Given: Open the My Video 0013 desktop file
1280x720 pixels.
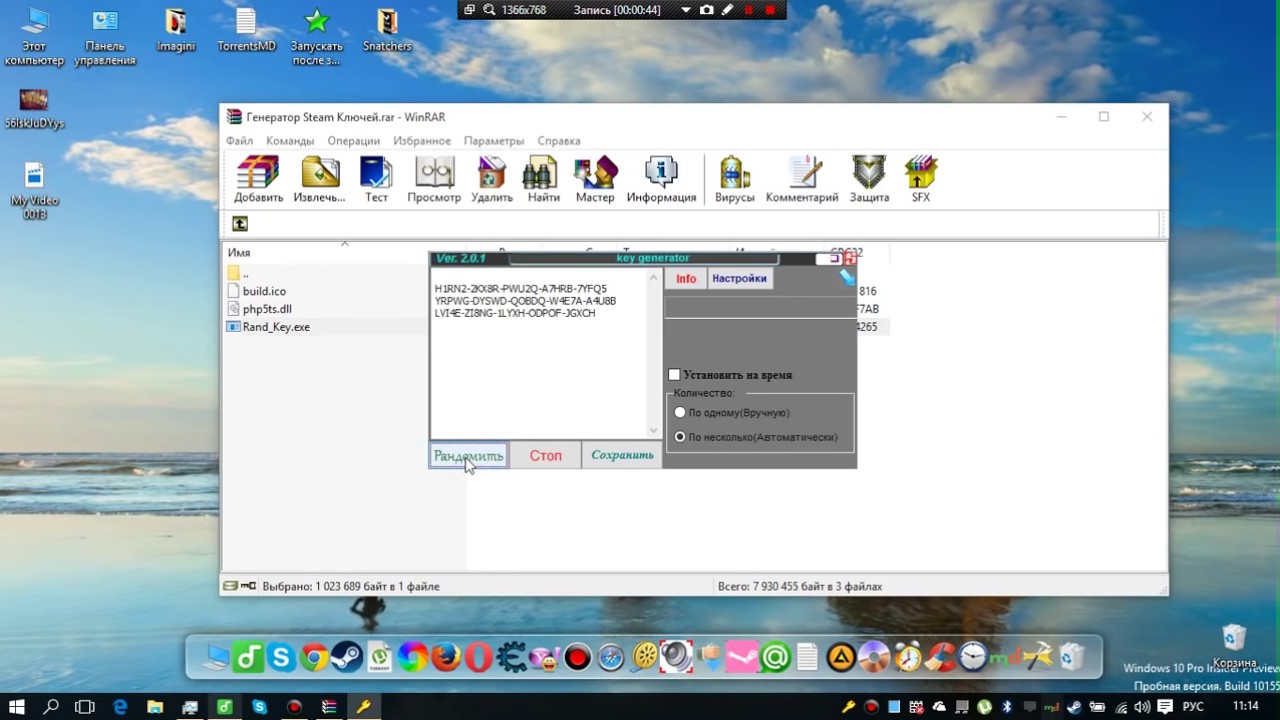Looking at the screenshot, I should coord(35,191).
